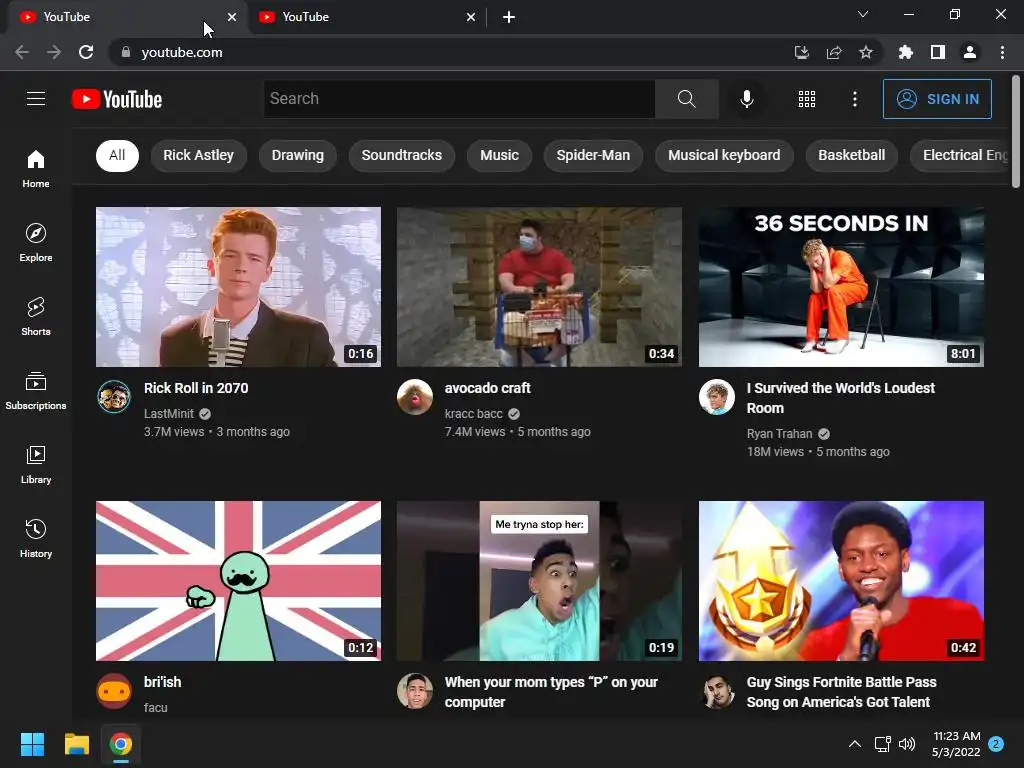Open Ryan Trahan channel avatar
Viewport: 1024px width, 768px height.
716,396
